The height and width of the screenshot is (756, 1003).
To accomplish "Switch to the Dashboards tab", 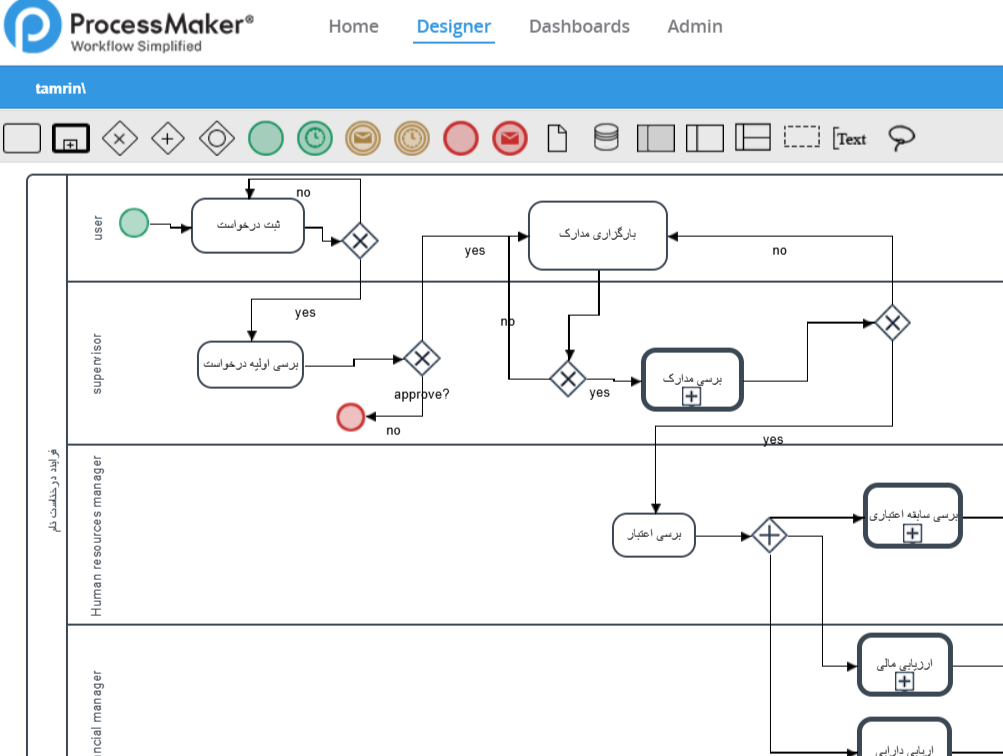I will pos(579,27).
